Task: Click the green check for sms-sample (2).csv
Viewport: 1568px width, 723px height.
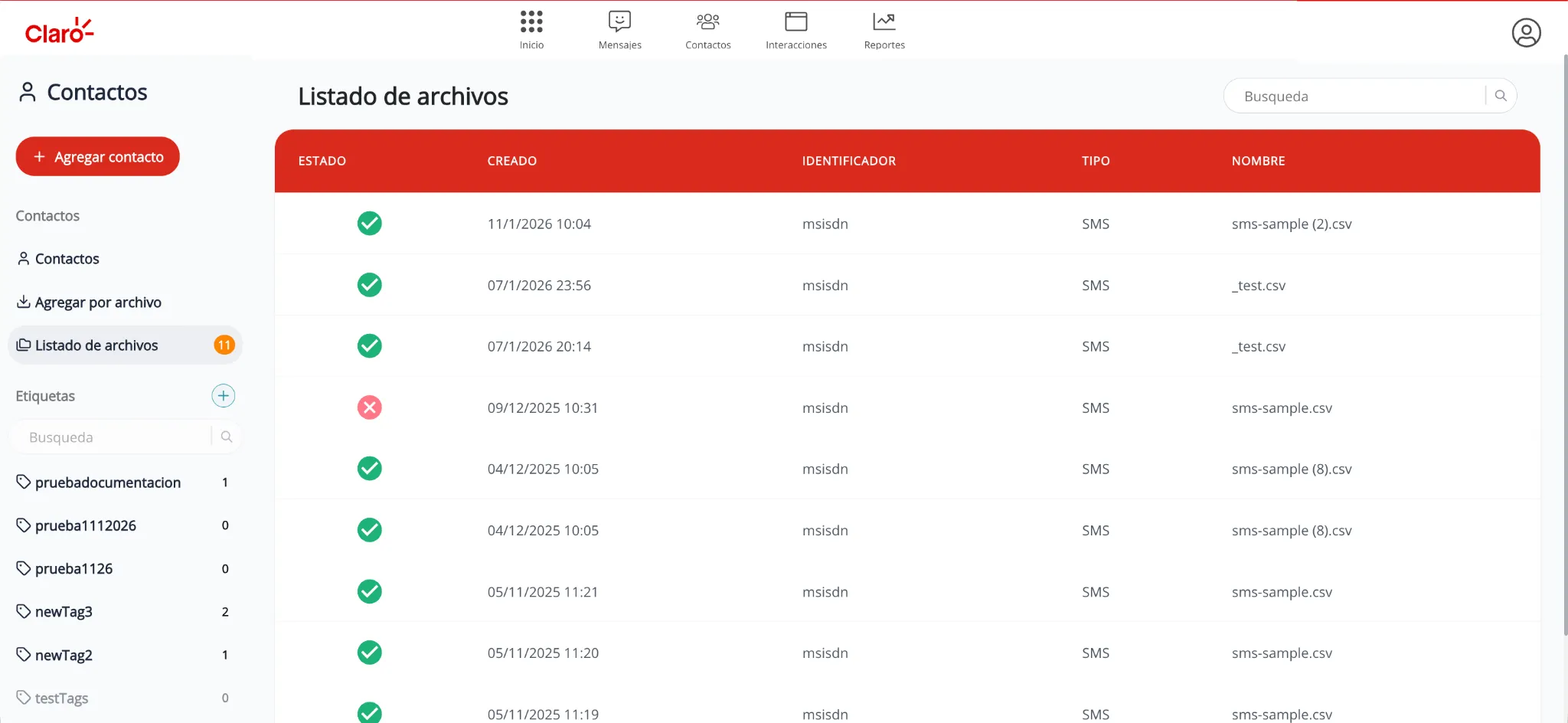Action: pyautogui.click(x=370, y=224)
